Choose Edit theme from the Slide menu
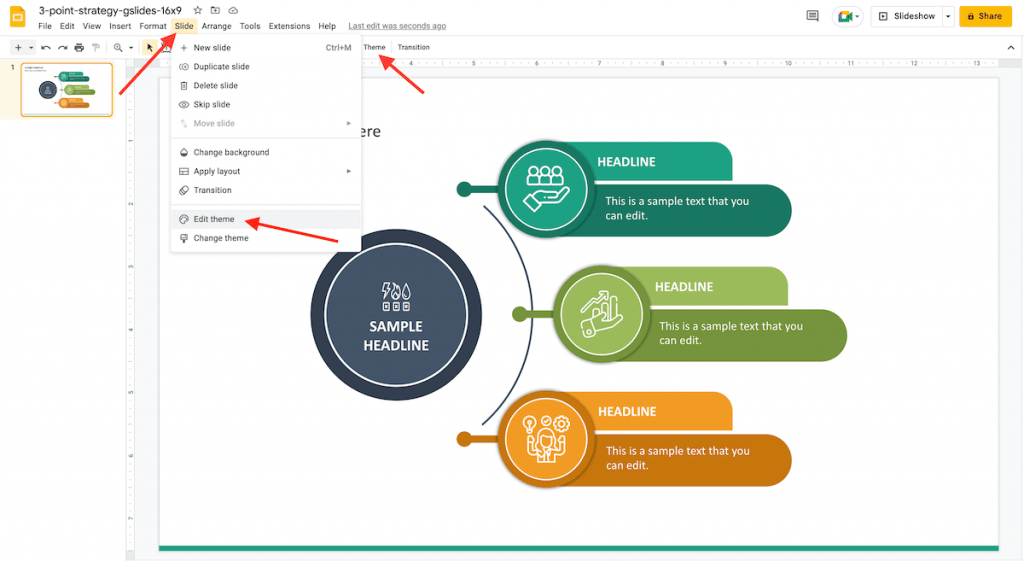The image size is (1024, 561). 214,219
